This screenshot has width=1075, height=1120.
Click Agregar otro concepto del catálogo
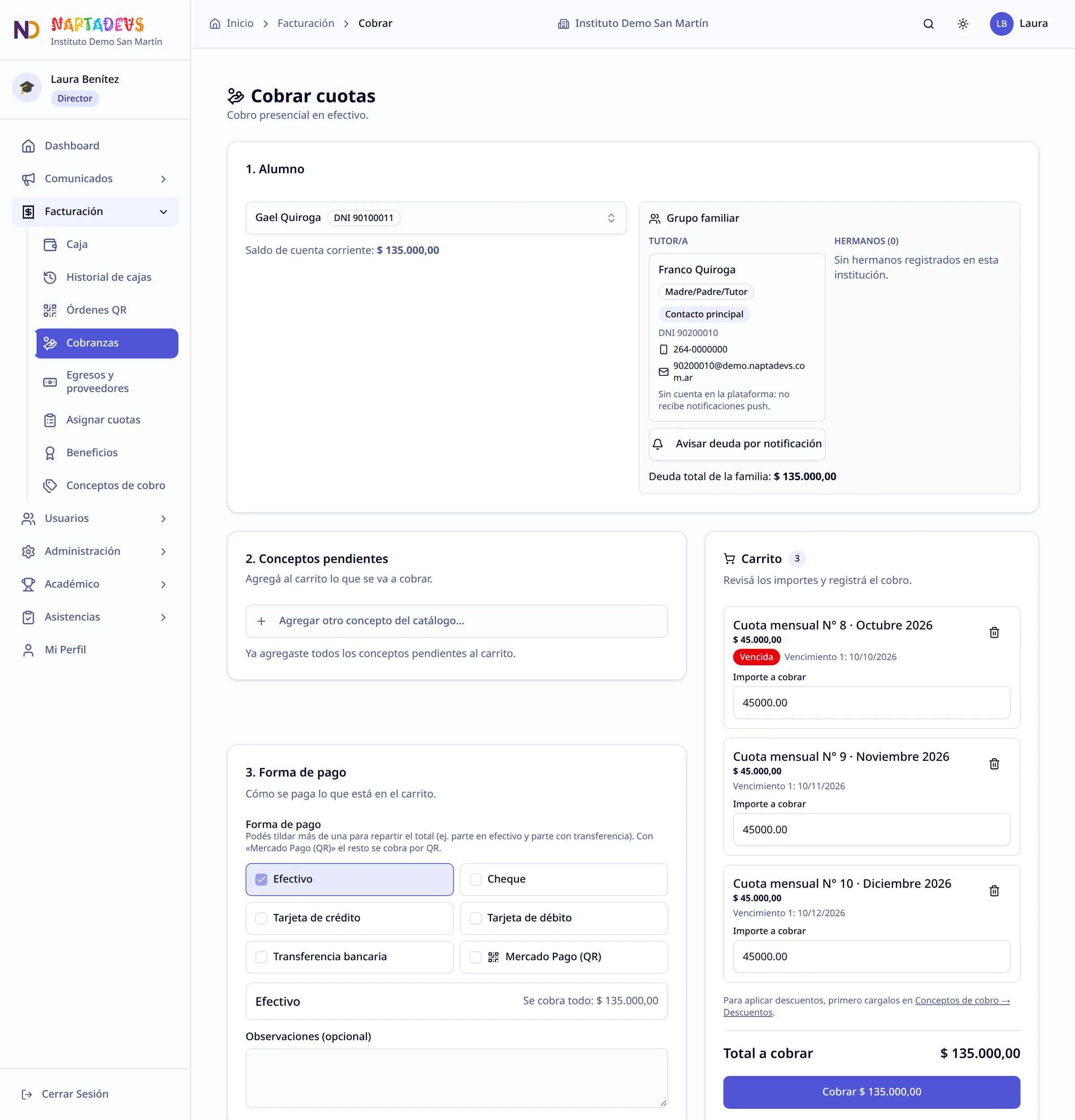point(456,621)
